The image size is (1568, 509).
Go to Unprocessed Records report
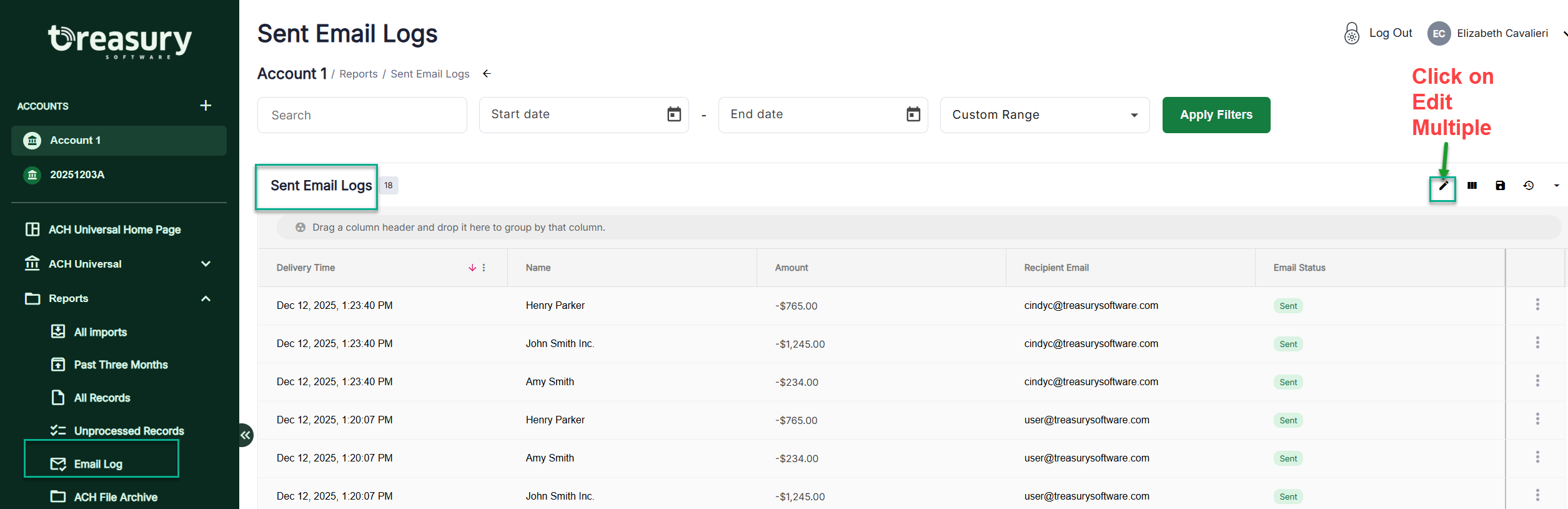(129, 431)
